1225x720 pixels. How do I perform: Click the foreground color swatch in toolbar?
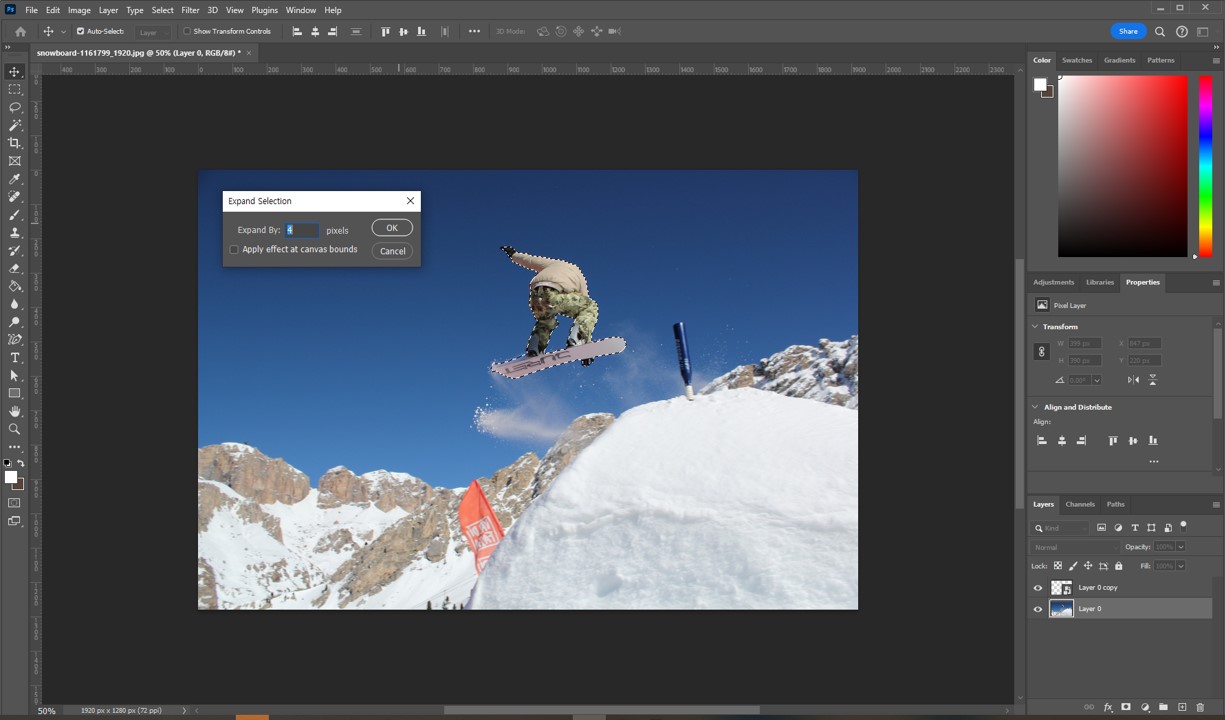click(x=11, y=478)
